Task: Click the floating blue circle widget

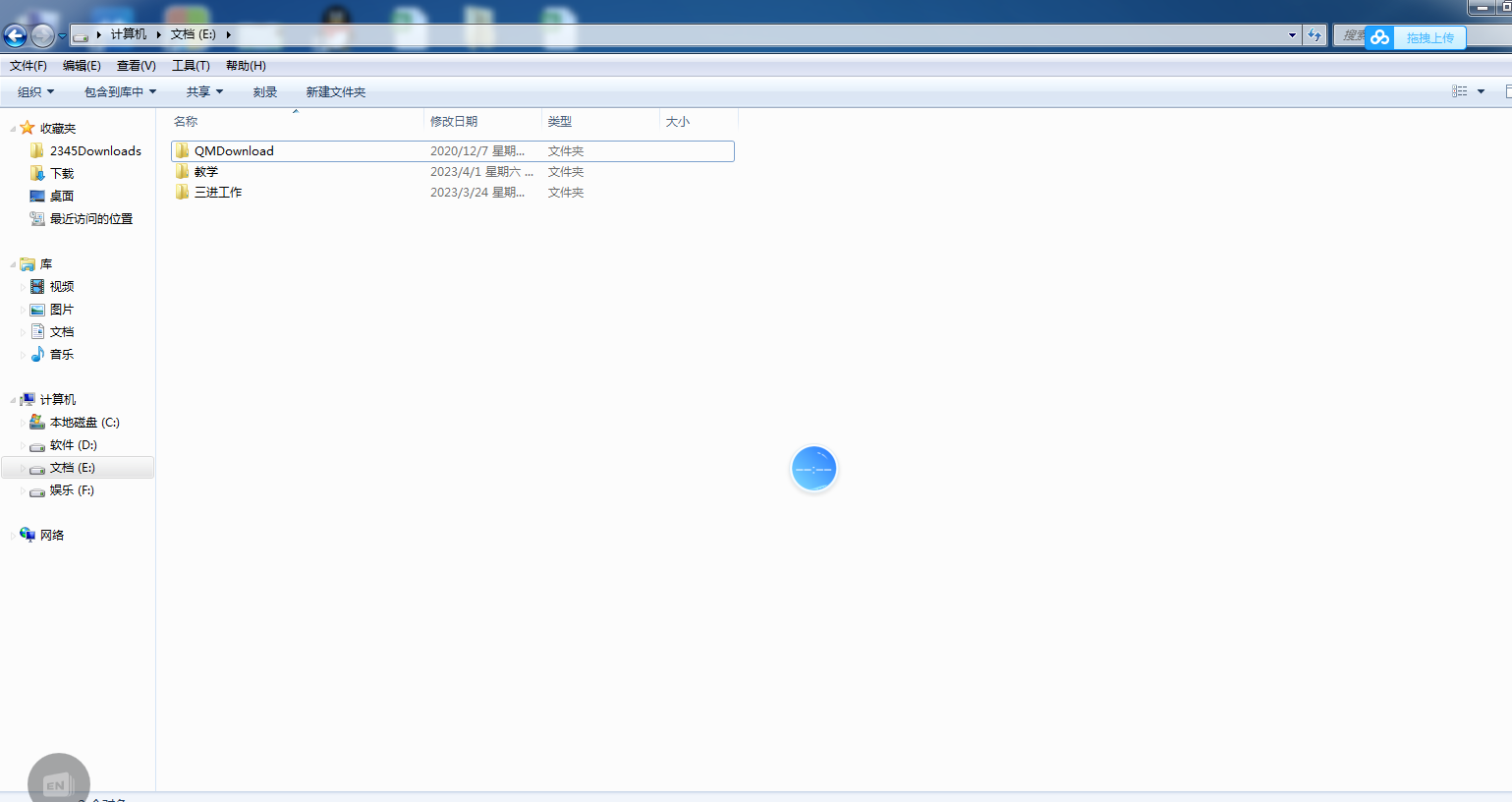Action: pyautogui.click(x=813, y=469)
